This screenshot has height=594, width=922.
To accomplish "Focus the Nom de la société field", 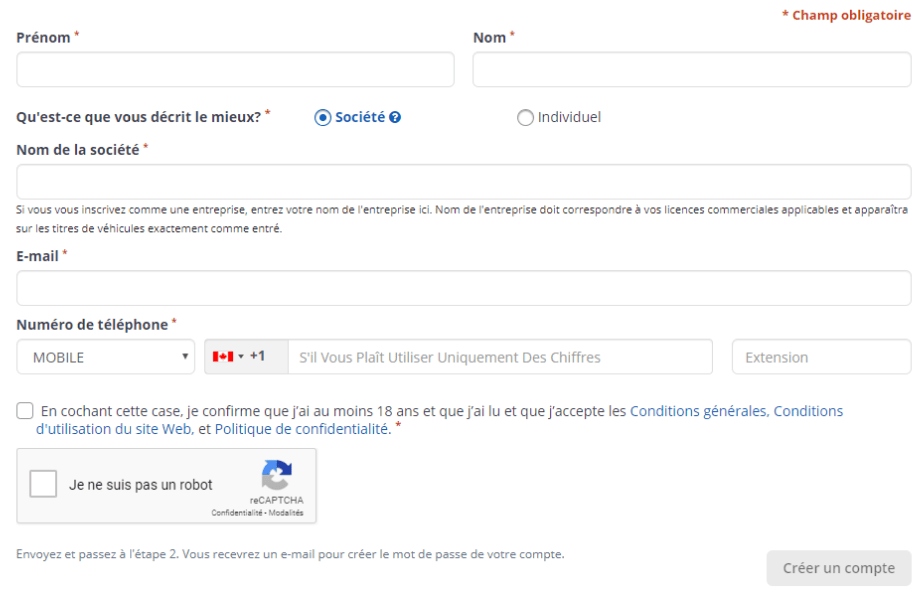I will point(463,182).
